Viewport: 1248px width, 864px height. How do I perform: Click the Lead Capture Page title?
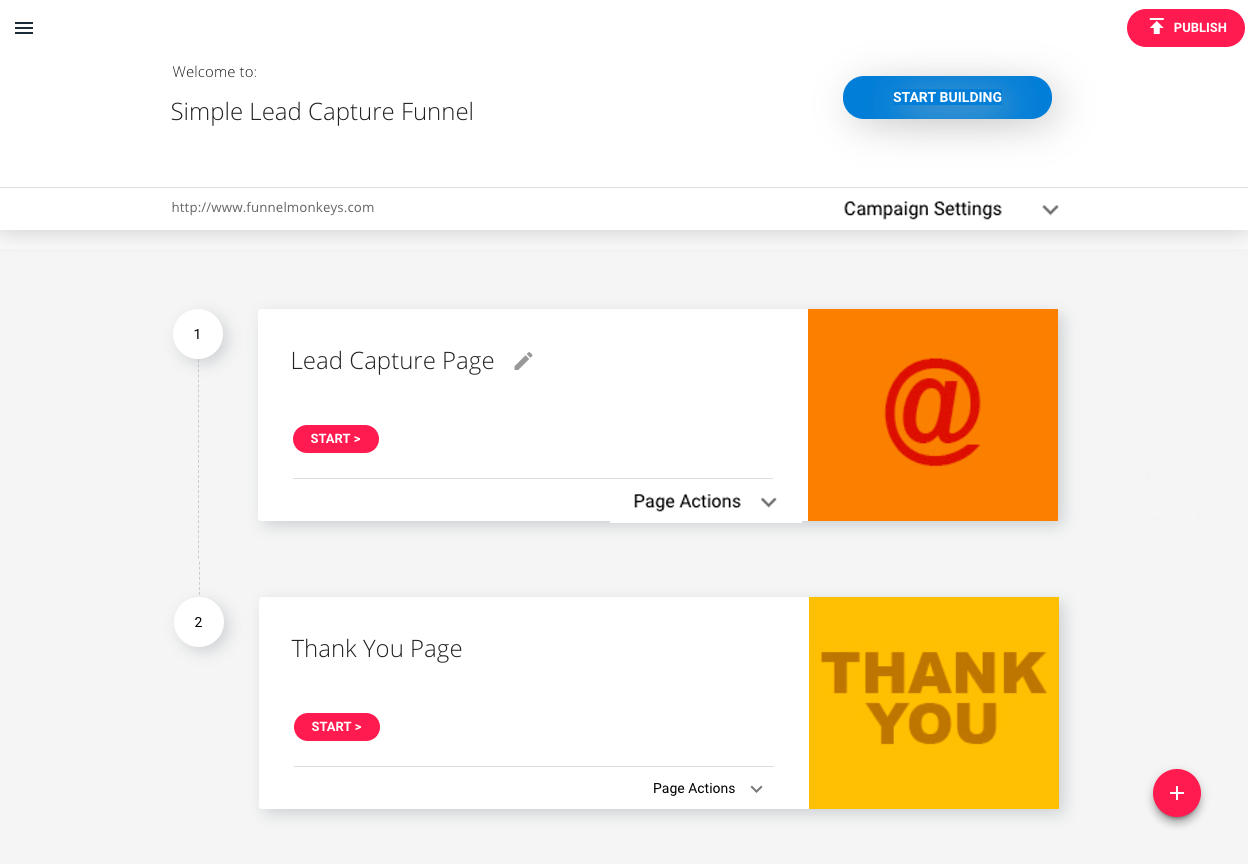pyautogui.click(x=393, y=361)
